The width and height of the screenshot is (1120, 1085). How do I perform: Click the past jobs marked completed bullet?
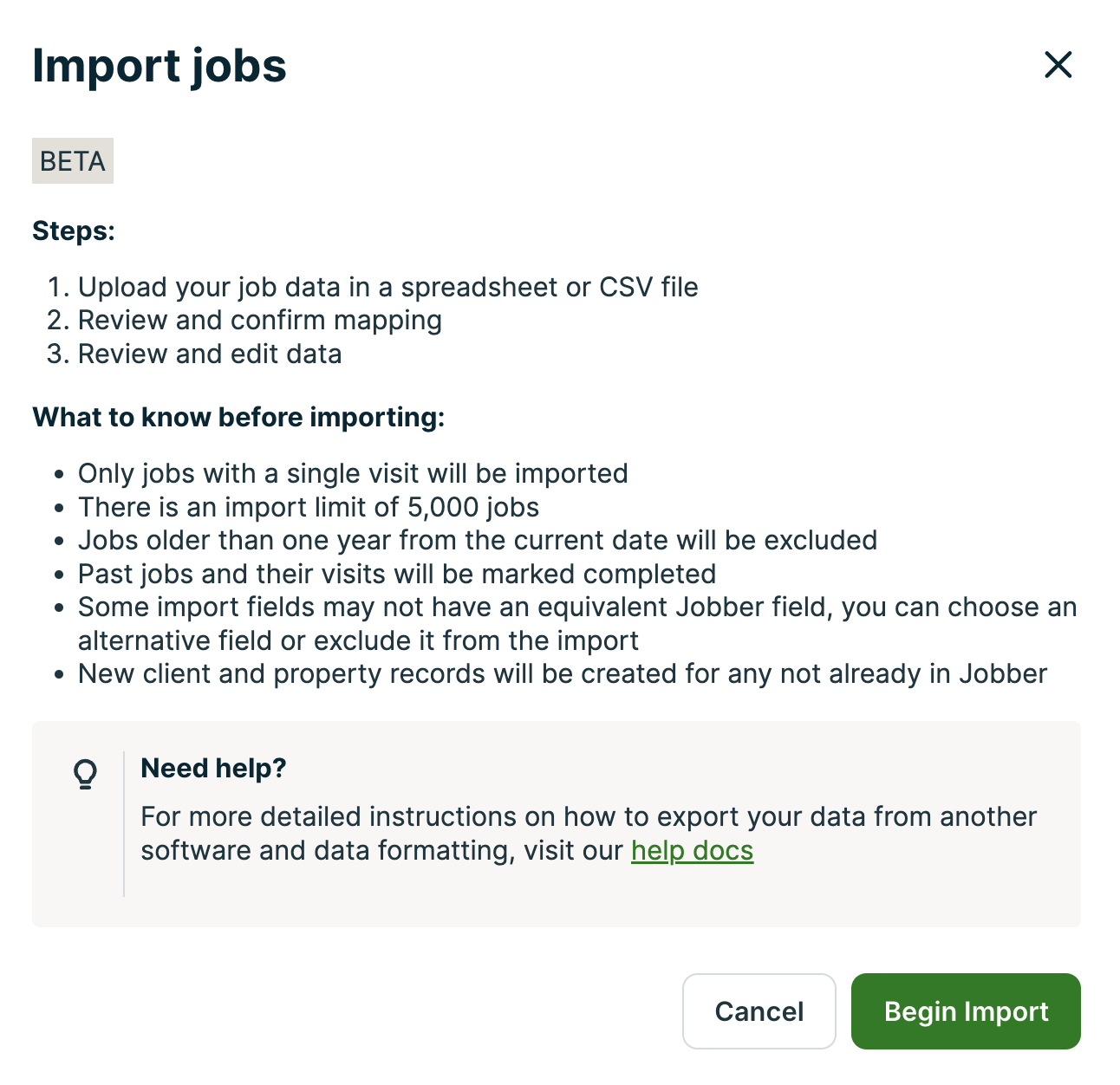point(397,574)
